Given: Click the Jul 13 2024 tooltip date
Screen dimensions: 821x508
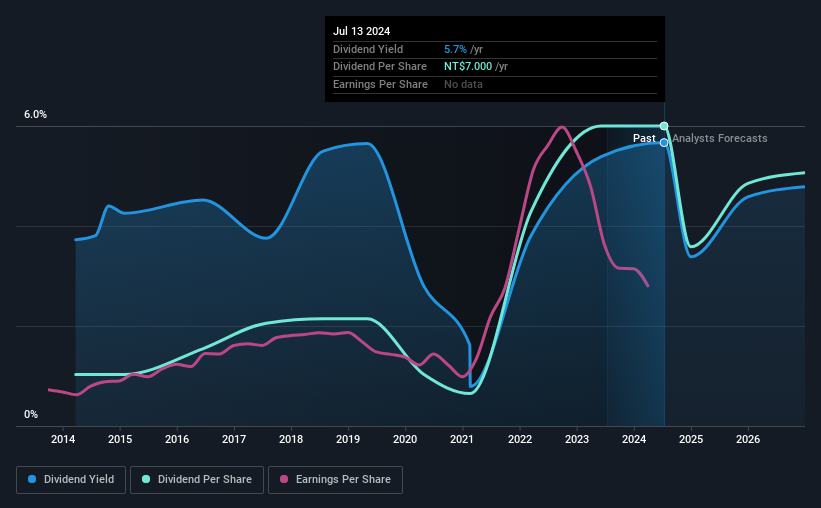Looking at the screenshot, I should pyautogui.click(x=362, y=31).
